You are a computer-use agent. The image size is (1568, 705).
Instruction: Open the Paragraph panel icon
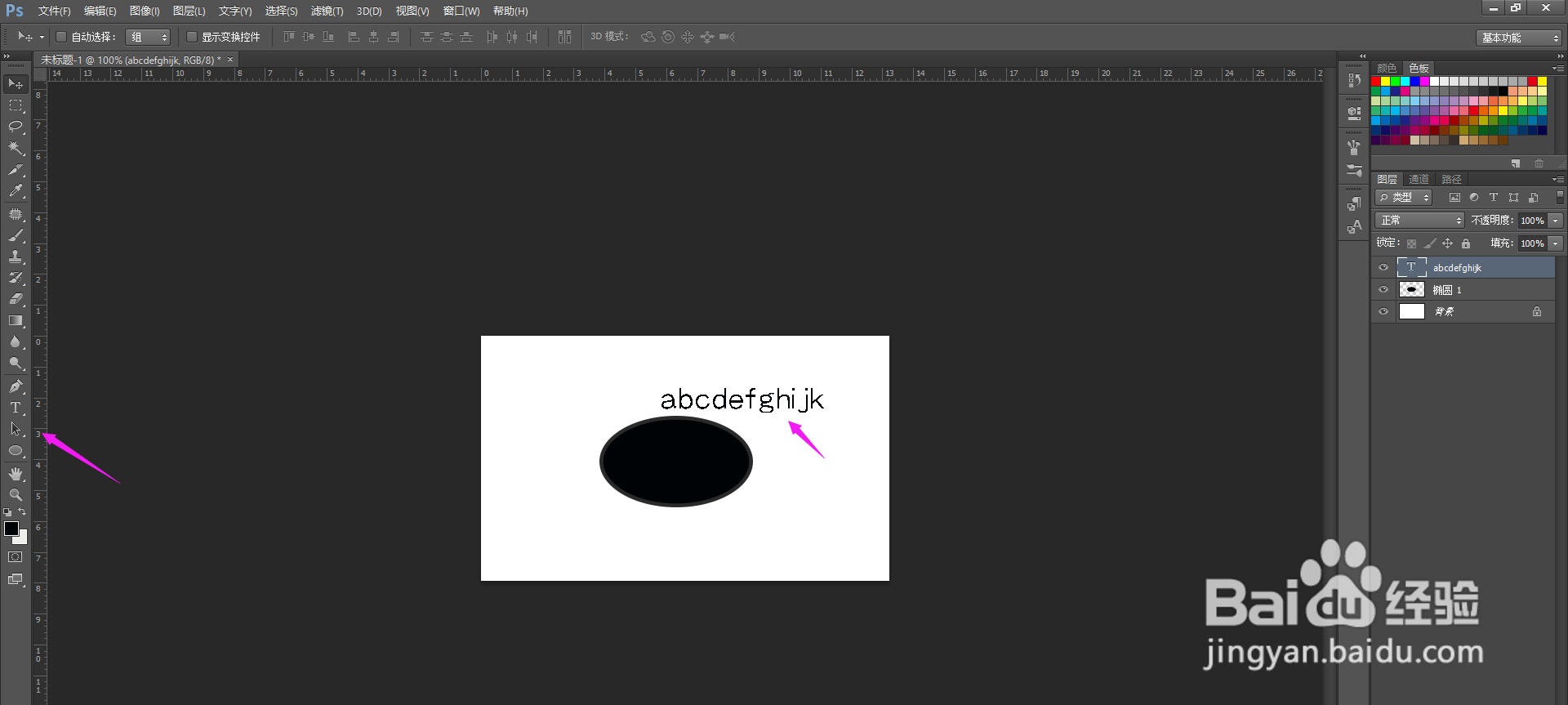[1354, 204]
